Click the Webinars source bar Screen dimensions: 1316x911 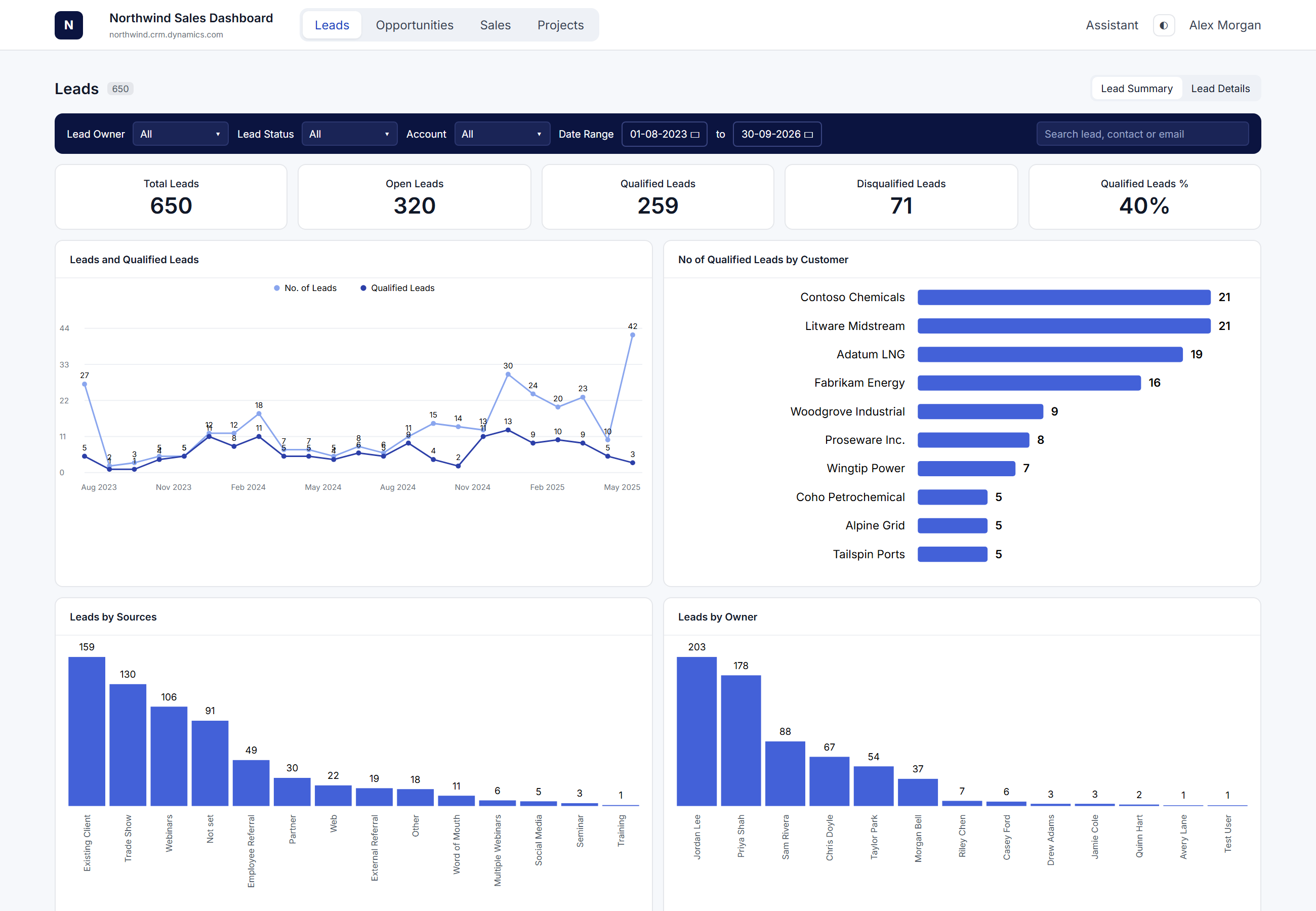click(x=169, y=756)
